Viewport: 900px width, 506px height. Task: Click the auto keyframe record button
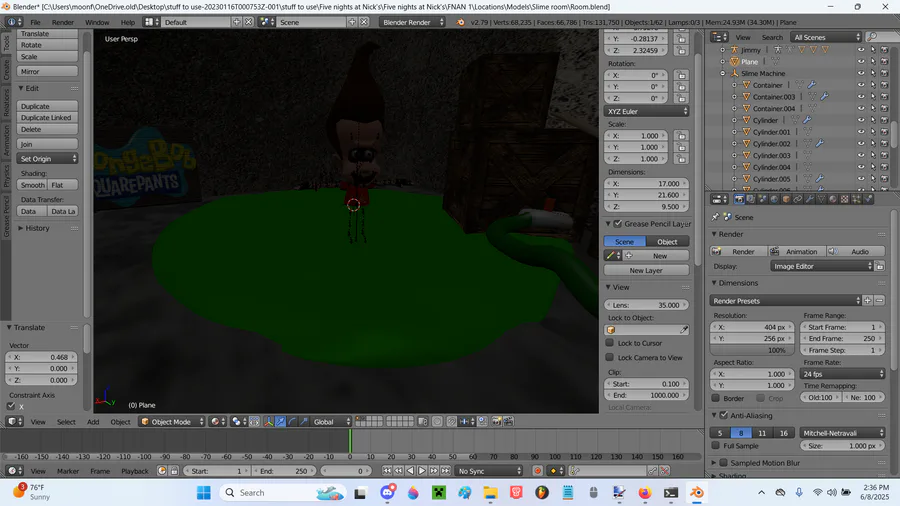538,471
